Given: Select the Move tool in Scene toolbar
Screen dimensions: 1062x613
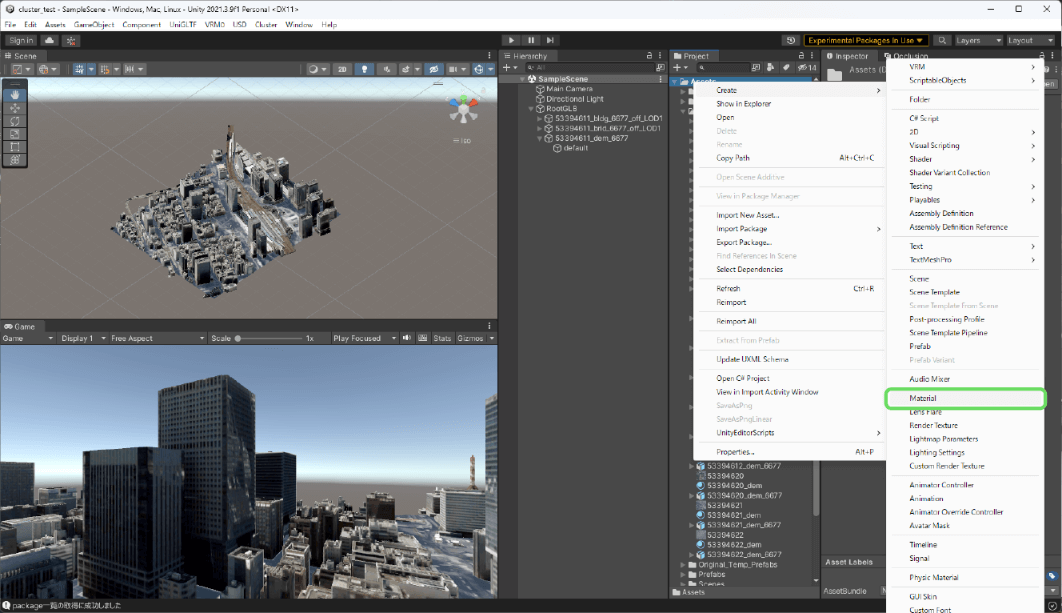Looking at the screenshot, I should pos(15,108).
